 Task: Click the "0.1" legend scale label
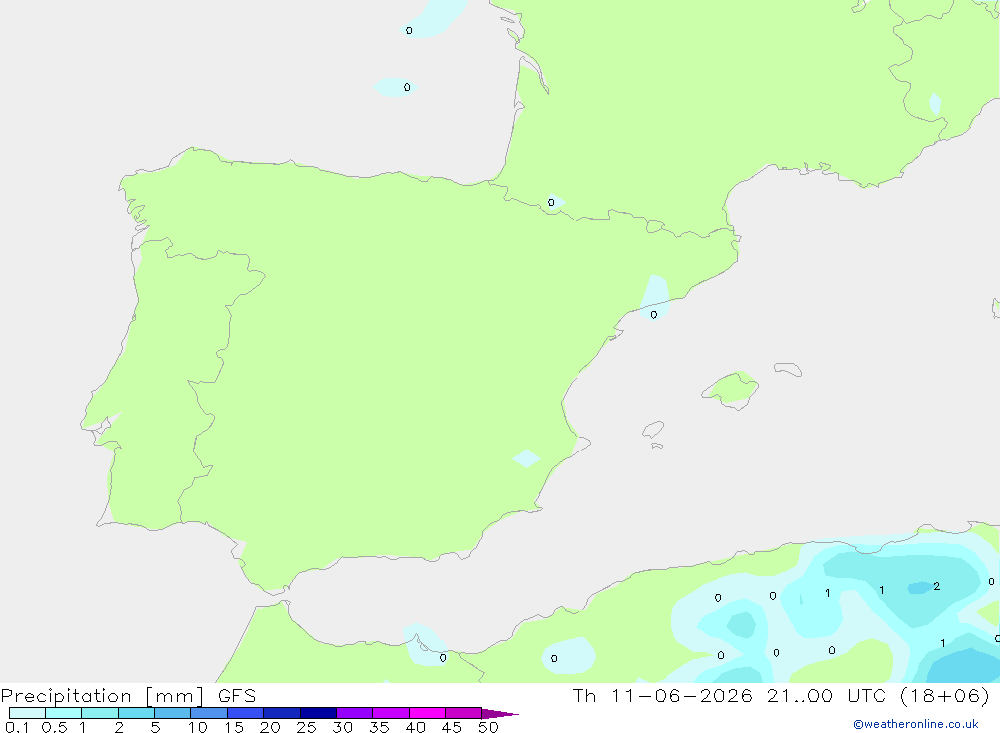(x=17, y=727)
